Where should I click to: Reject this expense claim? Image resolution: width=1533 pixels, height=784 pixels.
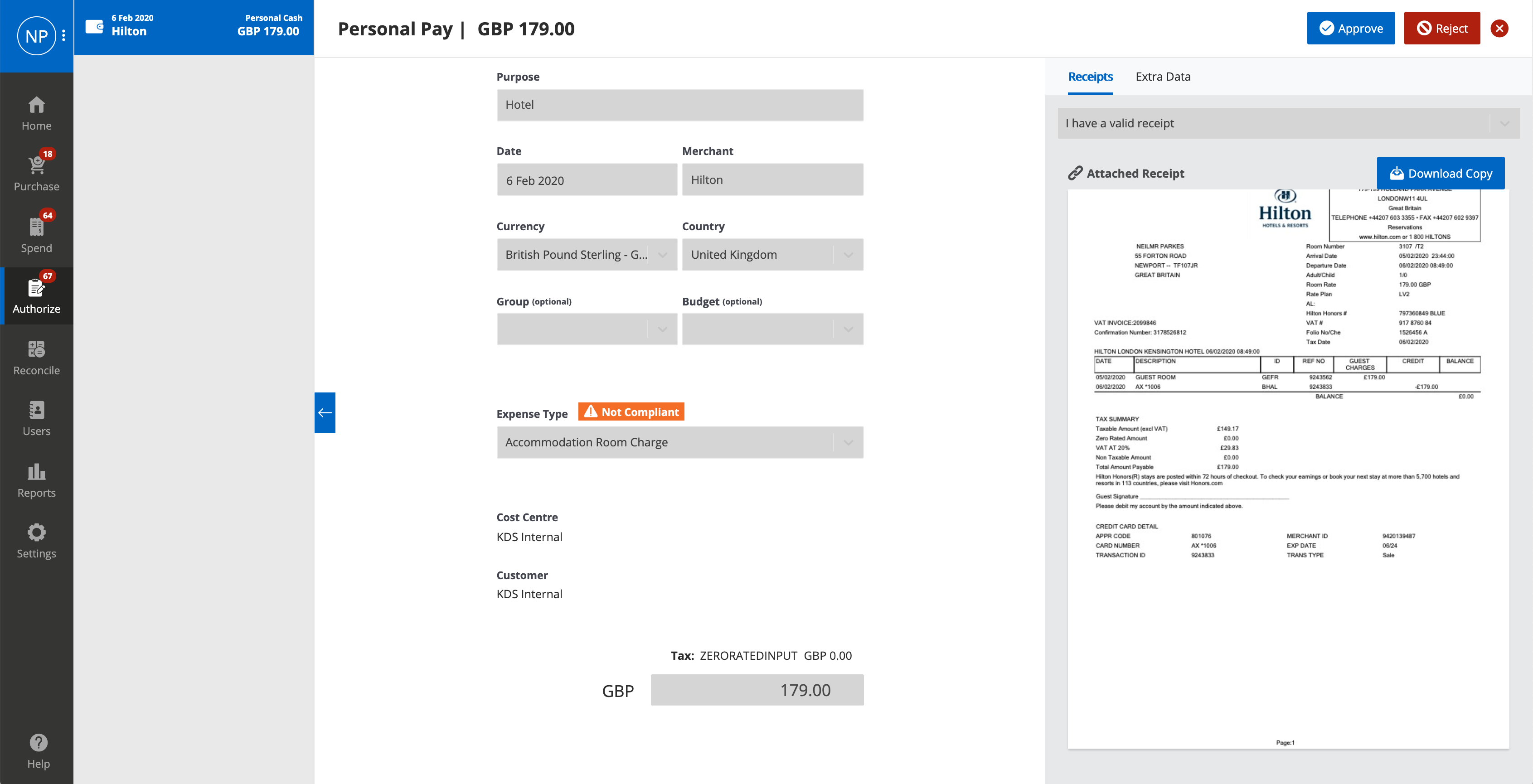pos(1441,29)
